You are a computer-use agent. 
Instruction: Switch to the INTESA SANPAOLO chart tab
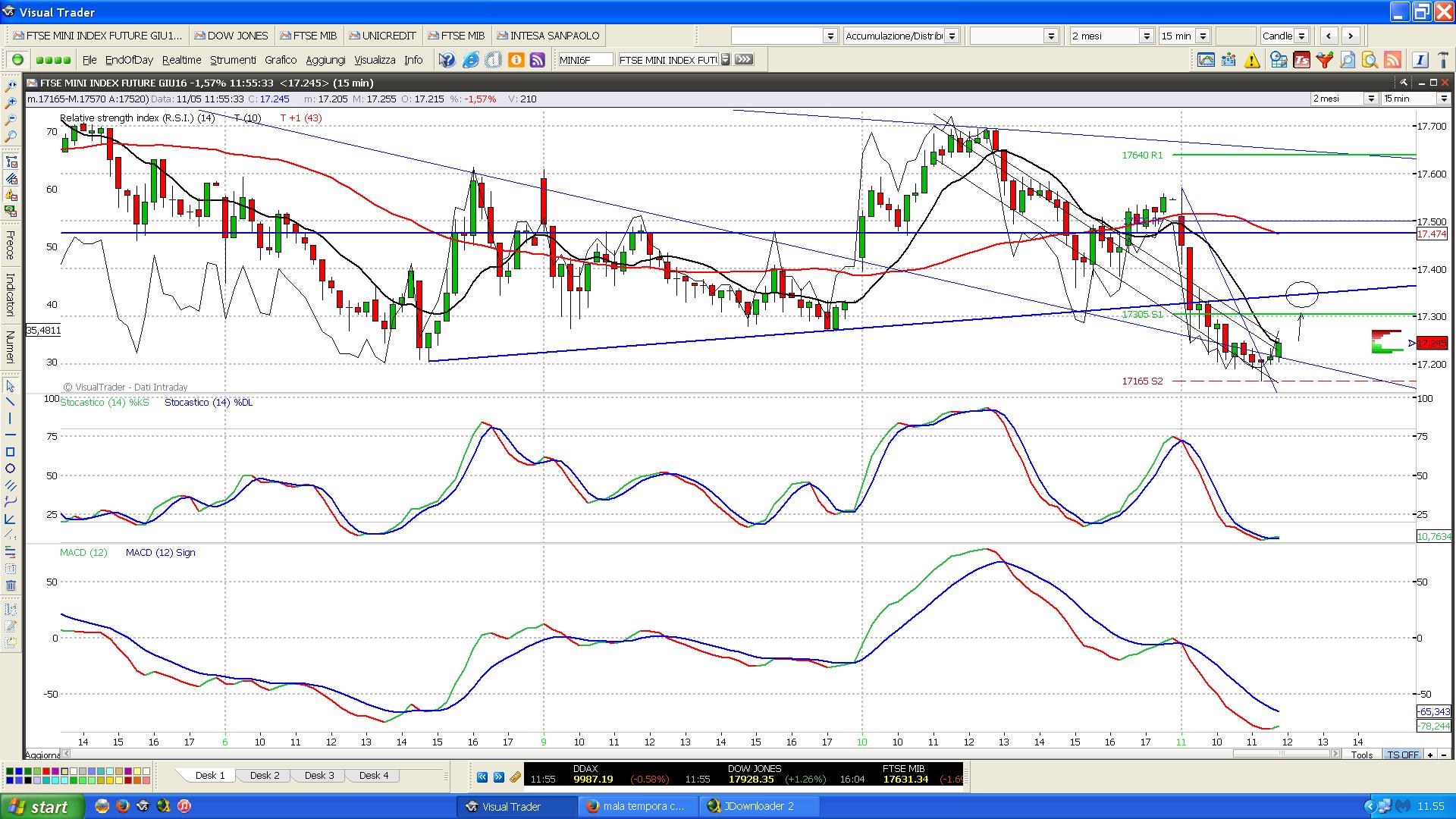548,36
